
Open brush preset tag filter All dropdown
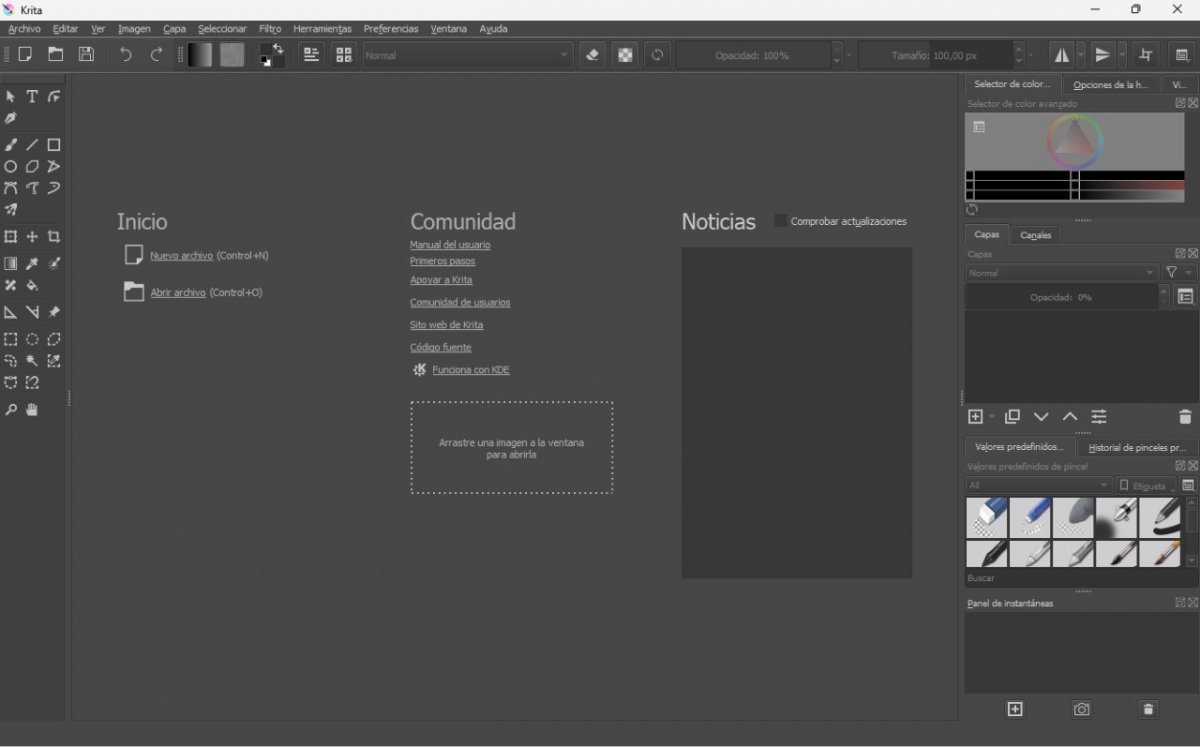tap(1038, 485)
